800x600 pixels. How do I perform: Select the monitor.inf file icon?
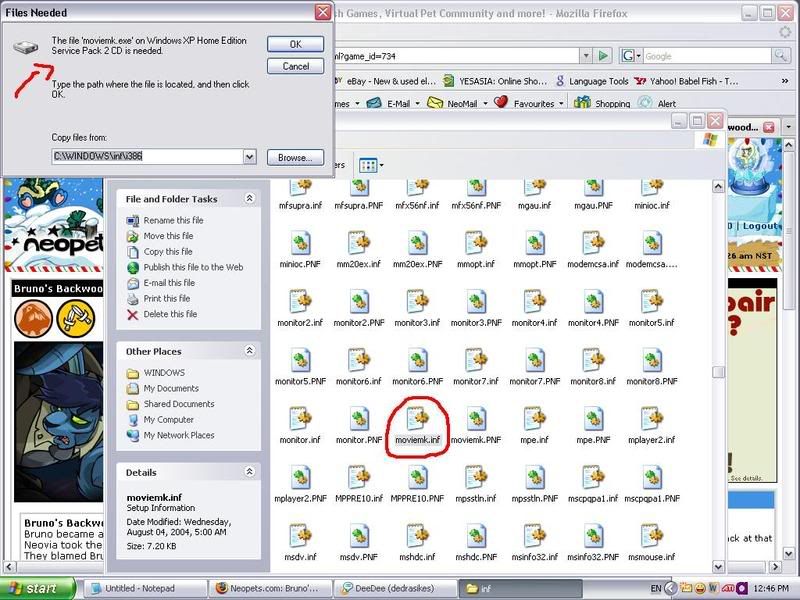tap(300, 418)
